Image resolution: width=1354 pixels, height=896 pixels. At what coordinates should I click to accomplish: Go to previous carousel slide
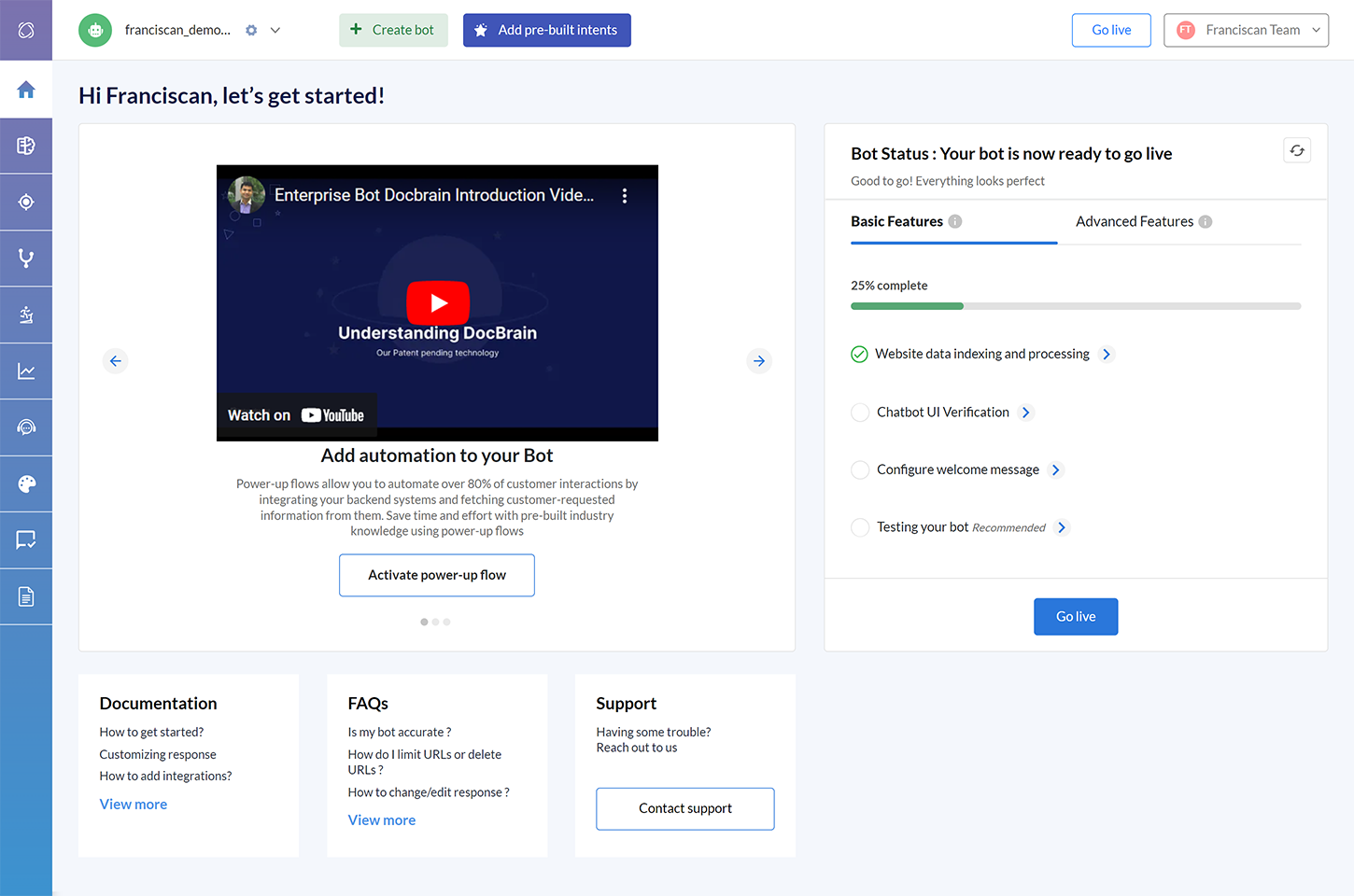[116, 361]
